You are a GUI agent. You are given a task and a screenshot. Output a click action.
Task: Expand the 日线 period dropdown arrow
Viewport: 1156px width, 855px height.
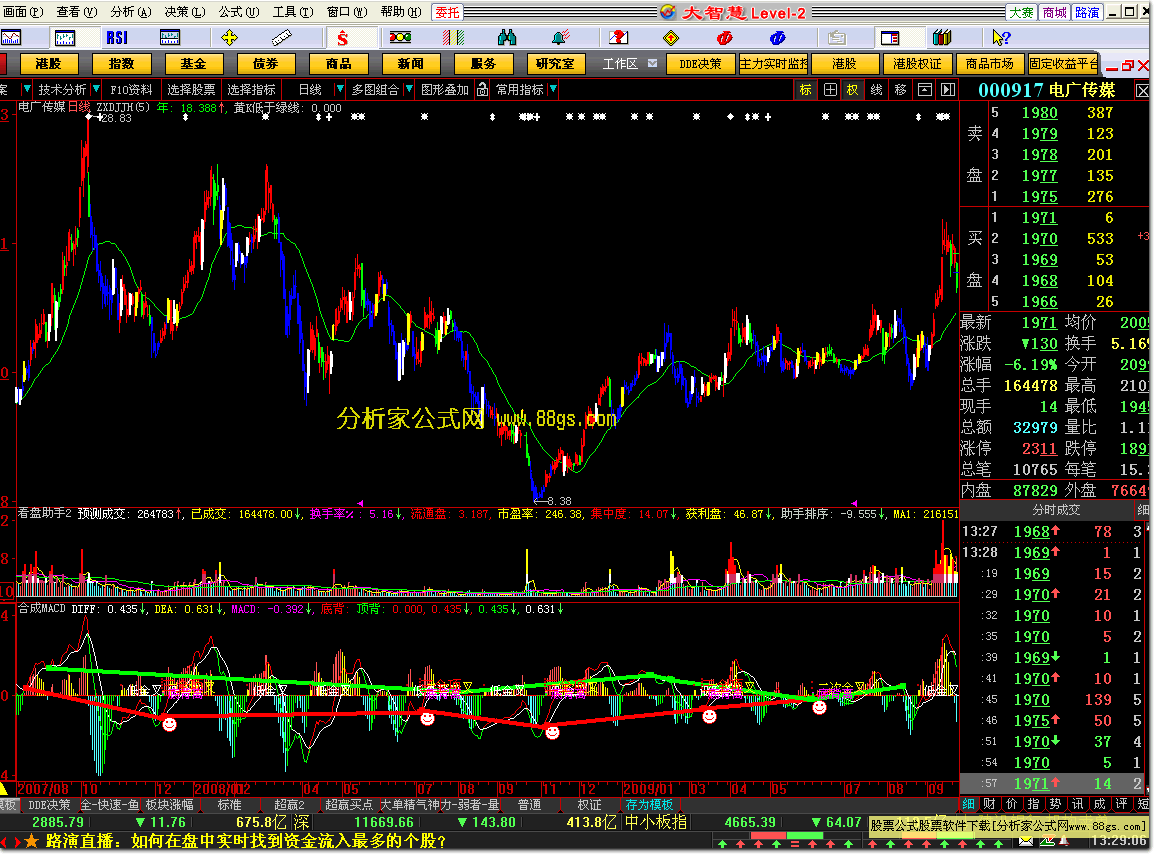pyautogui.click(x=340, y=89)
